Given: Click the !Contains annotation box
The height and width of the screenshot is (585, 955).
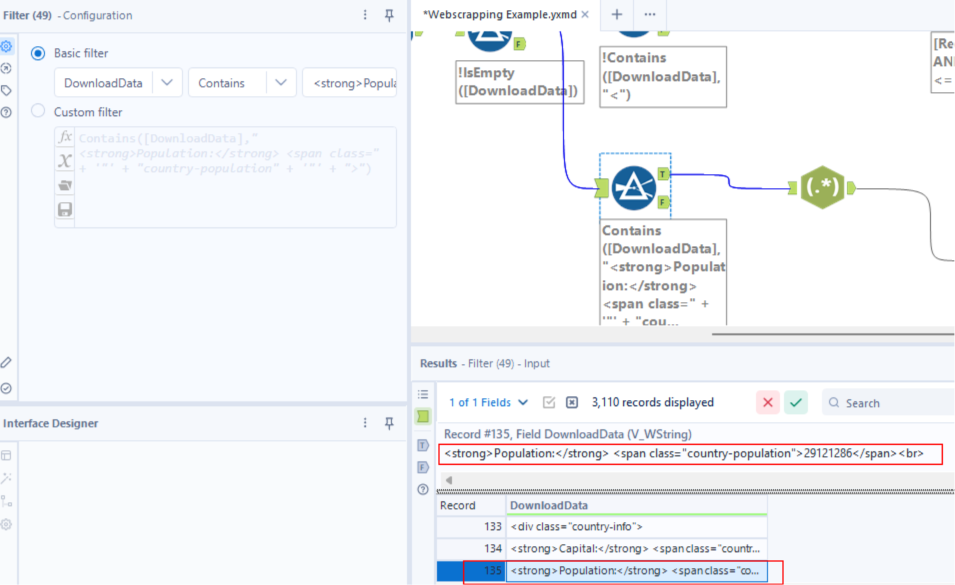Looking at the screenshot, I should tap(663, 77).
